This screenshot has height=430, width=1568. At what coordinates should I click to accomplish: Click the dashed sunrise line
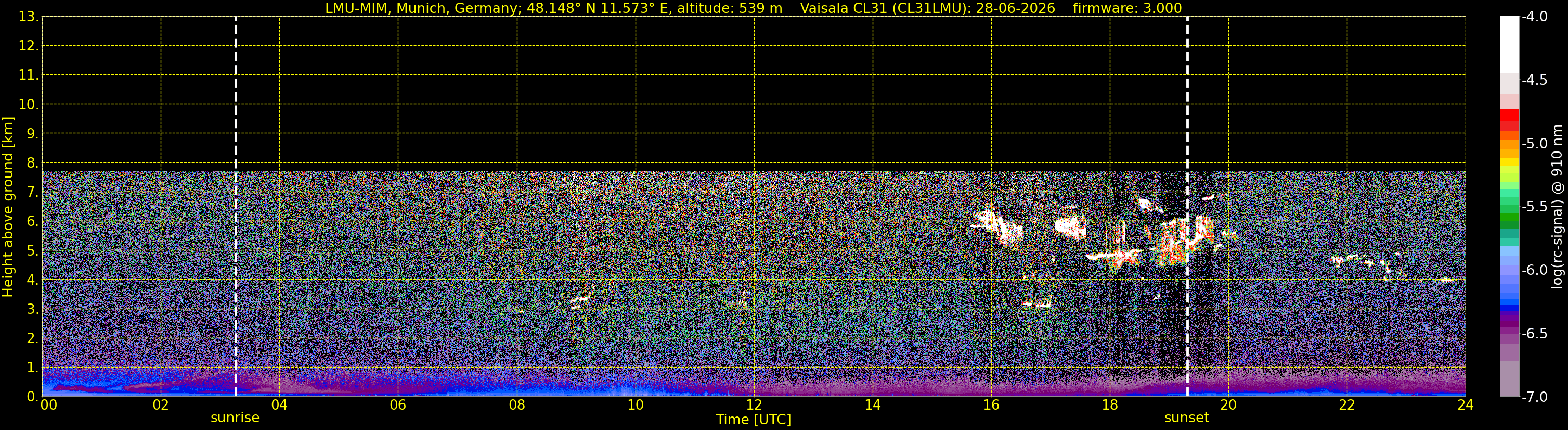click(x=236, y=207)
